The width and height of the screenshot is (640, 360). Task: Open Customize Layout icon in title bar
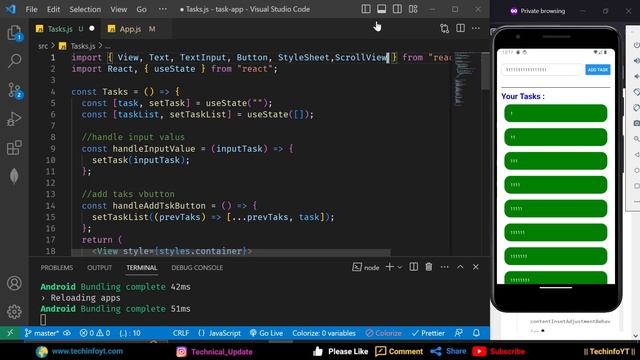413,9
